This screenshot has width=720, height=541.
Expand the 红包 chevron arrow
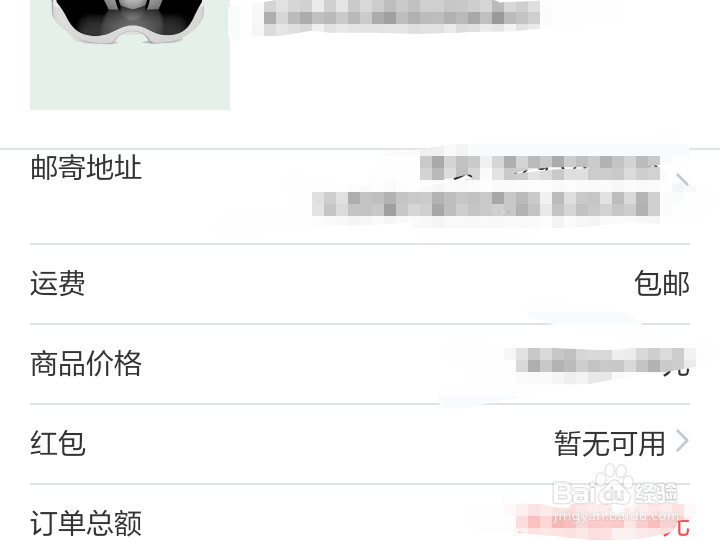683,441
